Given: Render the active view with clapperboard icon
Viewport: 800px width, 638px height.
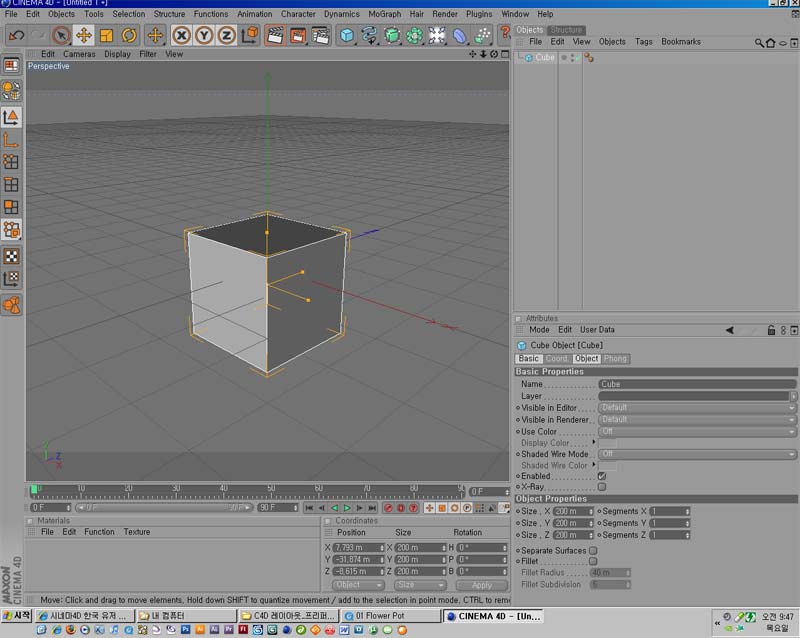Looking at the screenshot, I should tap(274, 35).
